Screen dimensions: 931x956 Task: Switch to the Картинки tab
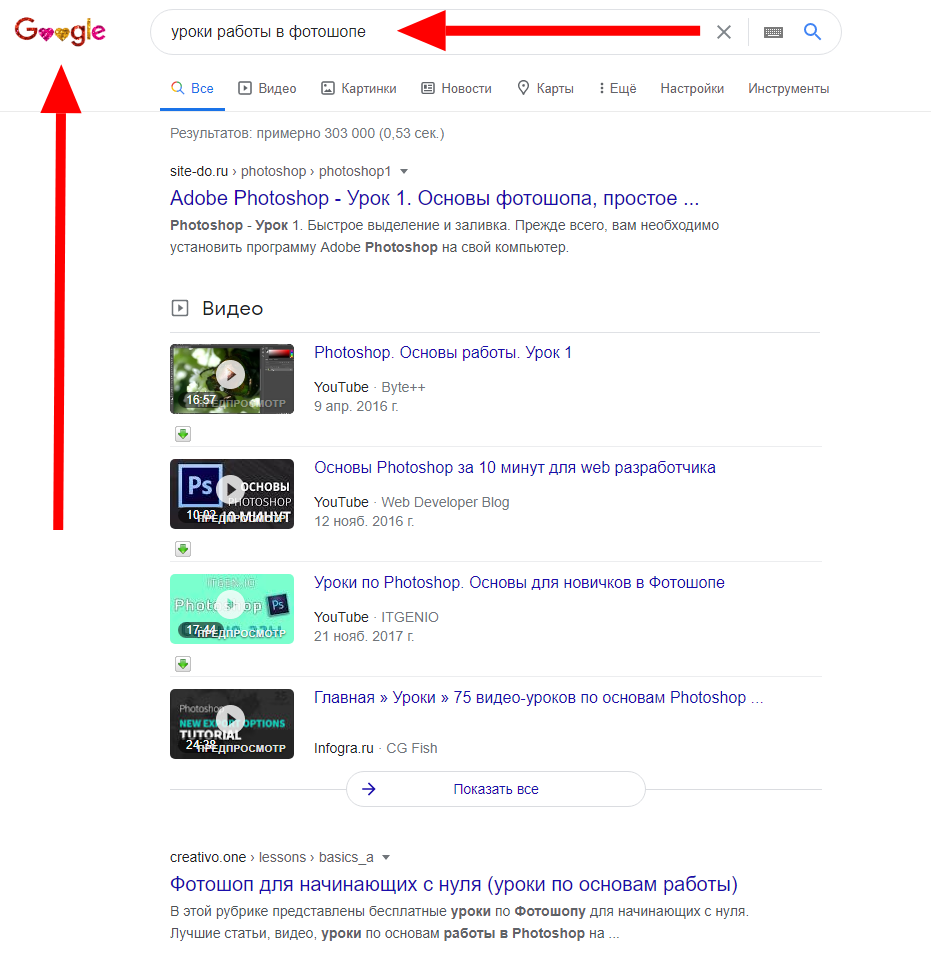tap(358, 88)
